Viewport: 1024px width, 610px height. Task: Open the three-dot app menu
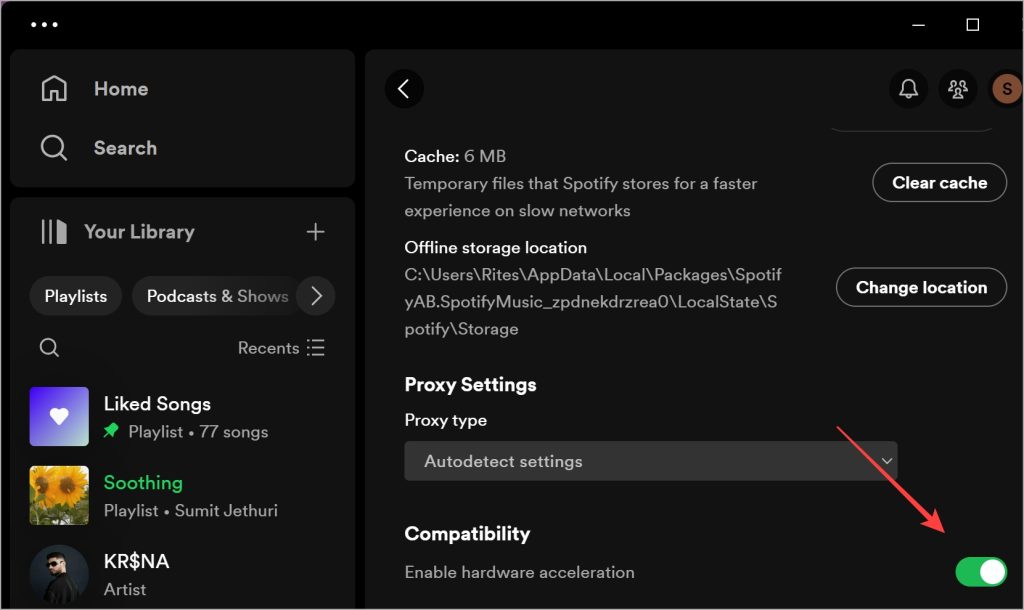pyautogui.click(x=44, y=25)
